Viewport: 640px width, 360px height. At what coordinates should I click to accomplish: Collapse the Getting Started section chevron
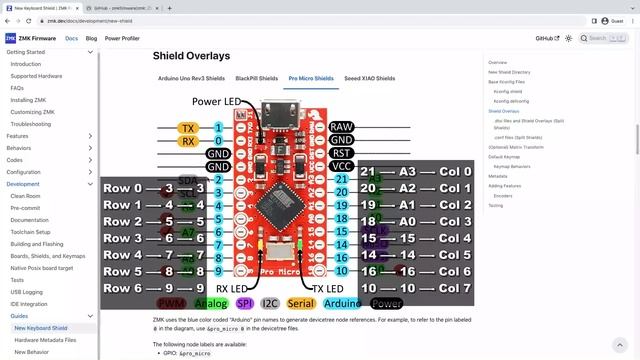click(x=90, y=52)
